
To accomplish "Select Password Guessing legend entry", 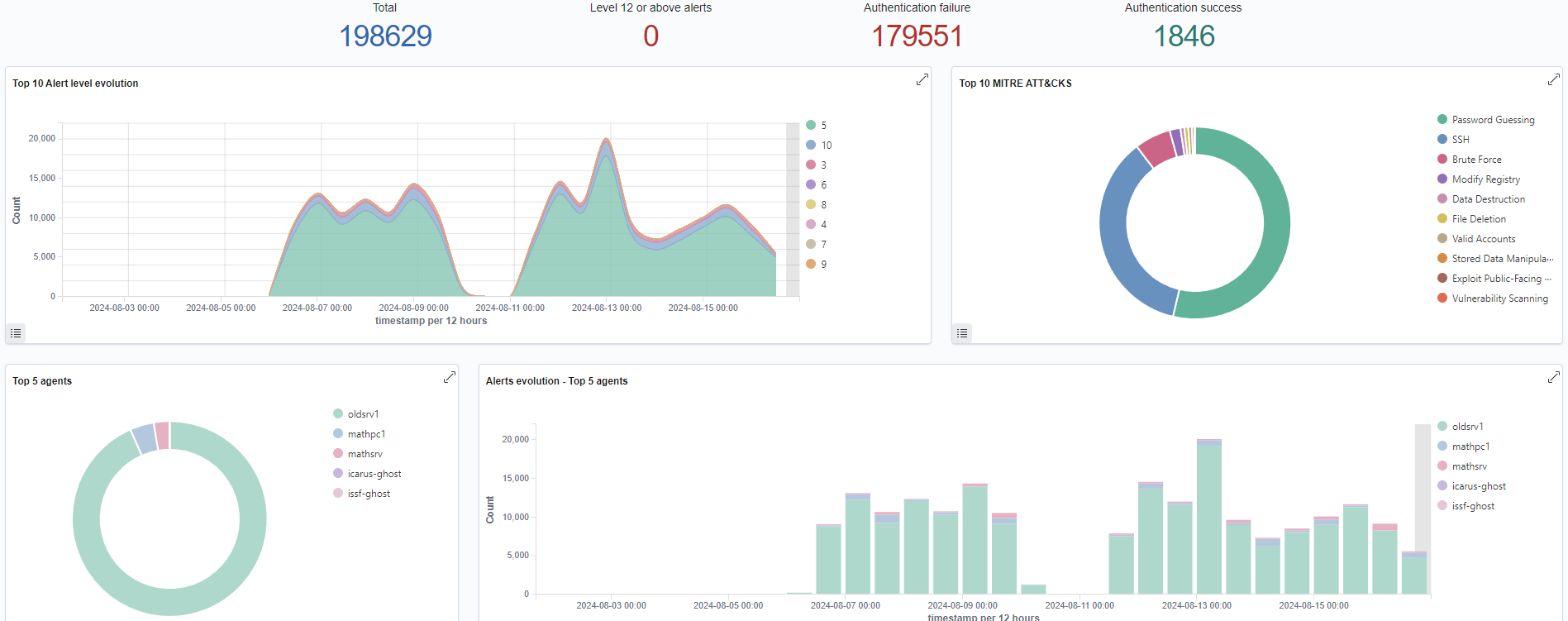I will pos(1486,120).
